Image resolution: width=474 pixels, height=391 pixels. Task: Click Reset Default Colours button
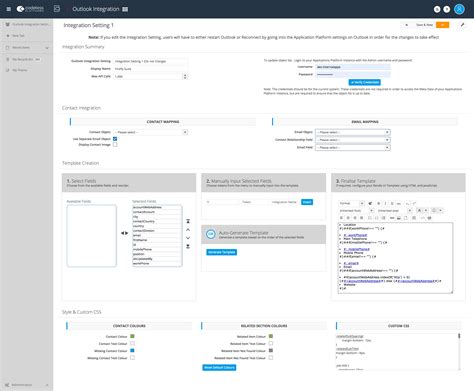tap(219, 367)
